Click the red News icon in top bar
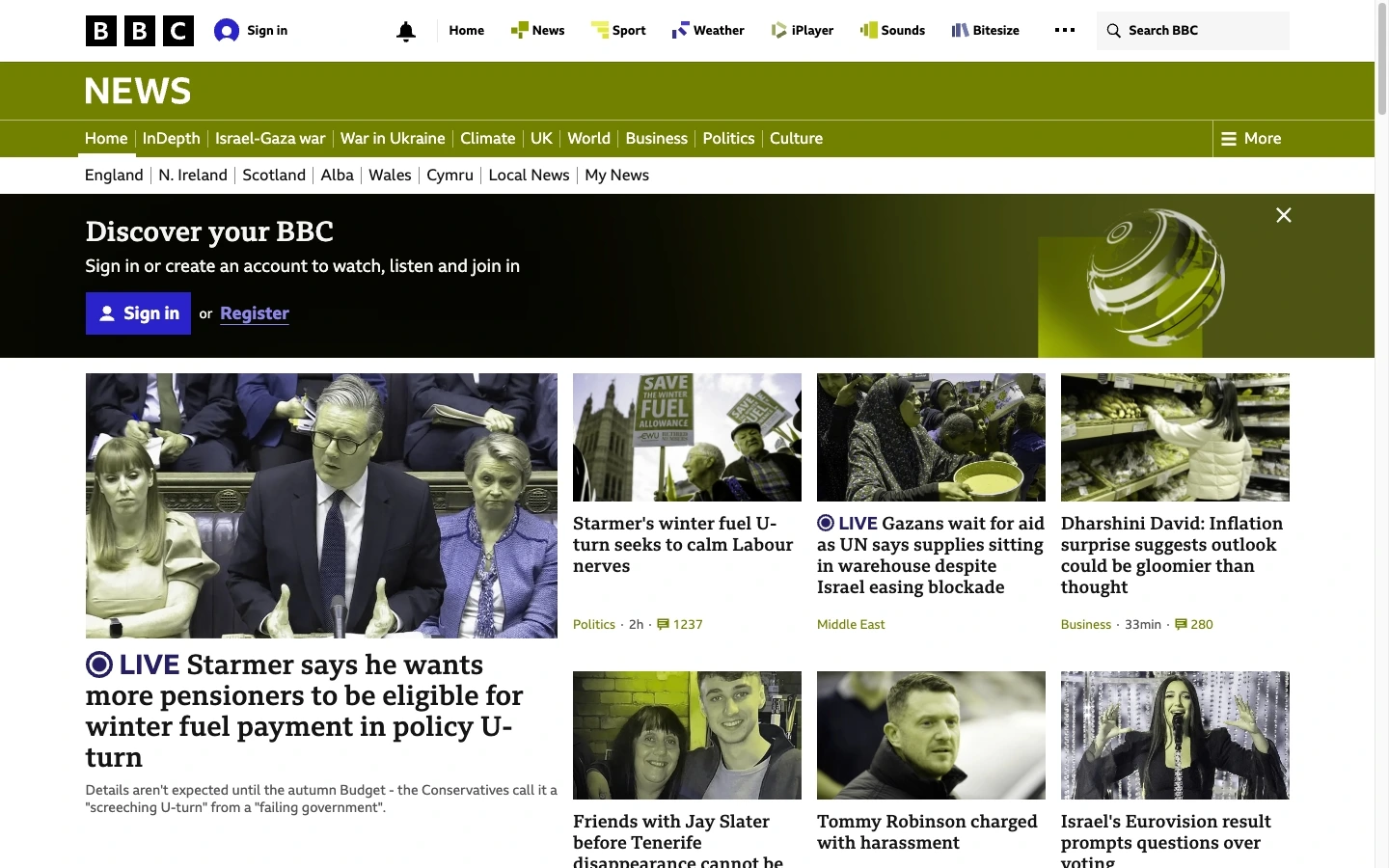Image resolution: width=1389 pixels, height=868 pixels. coord(519,30)
